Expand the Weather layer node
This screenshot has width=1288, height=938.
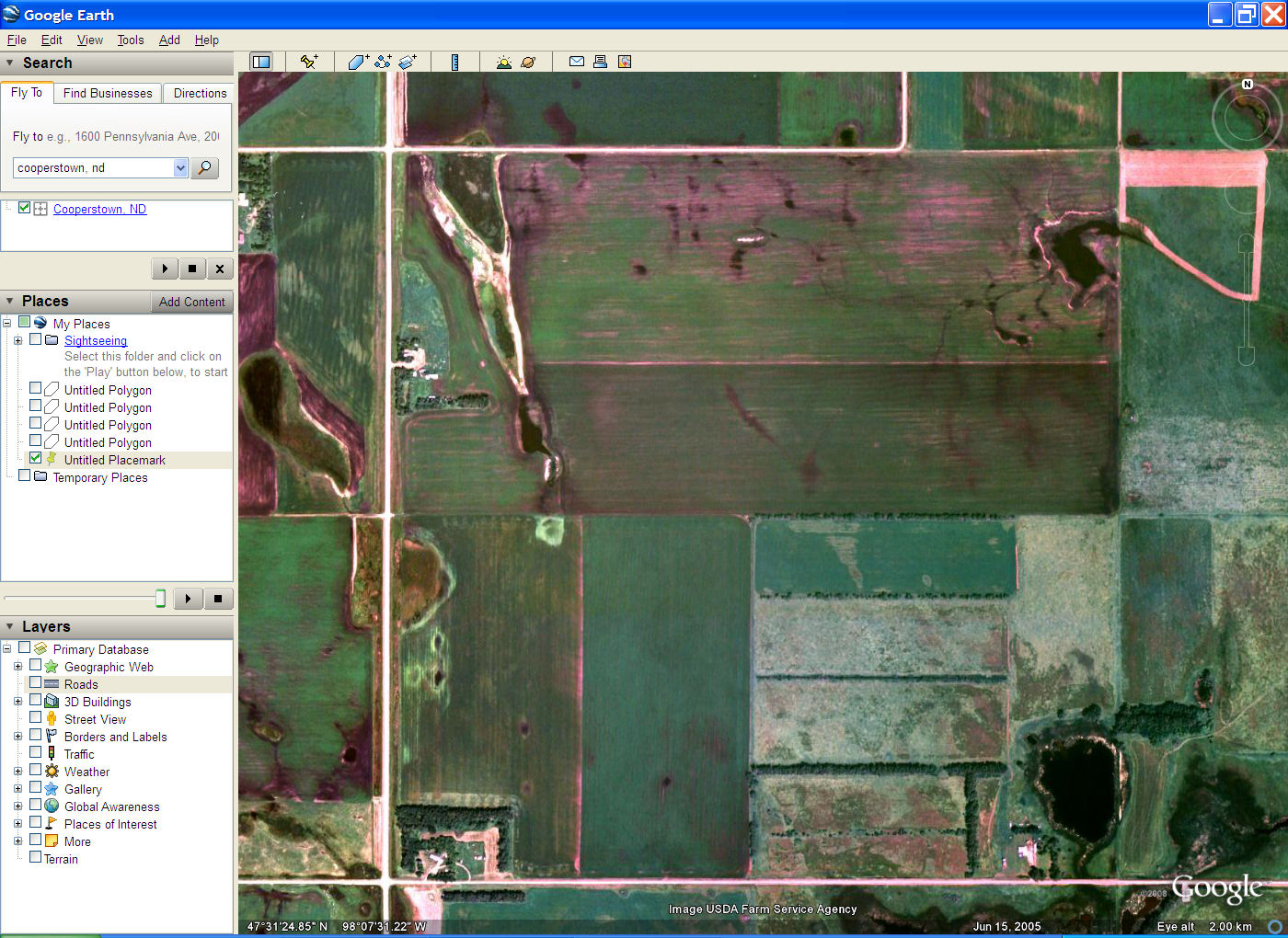point(17,772)
